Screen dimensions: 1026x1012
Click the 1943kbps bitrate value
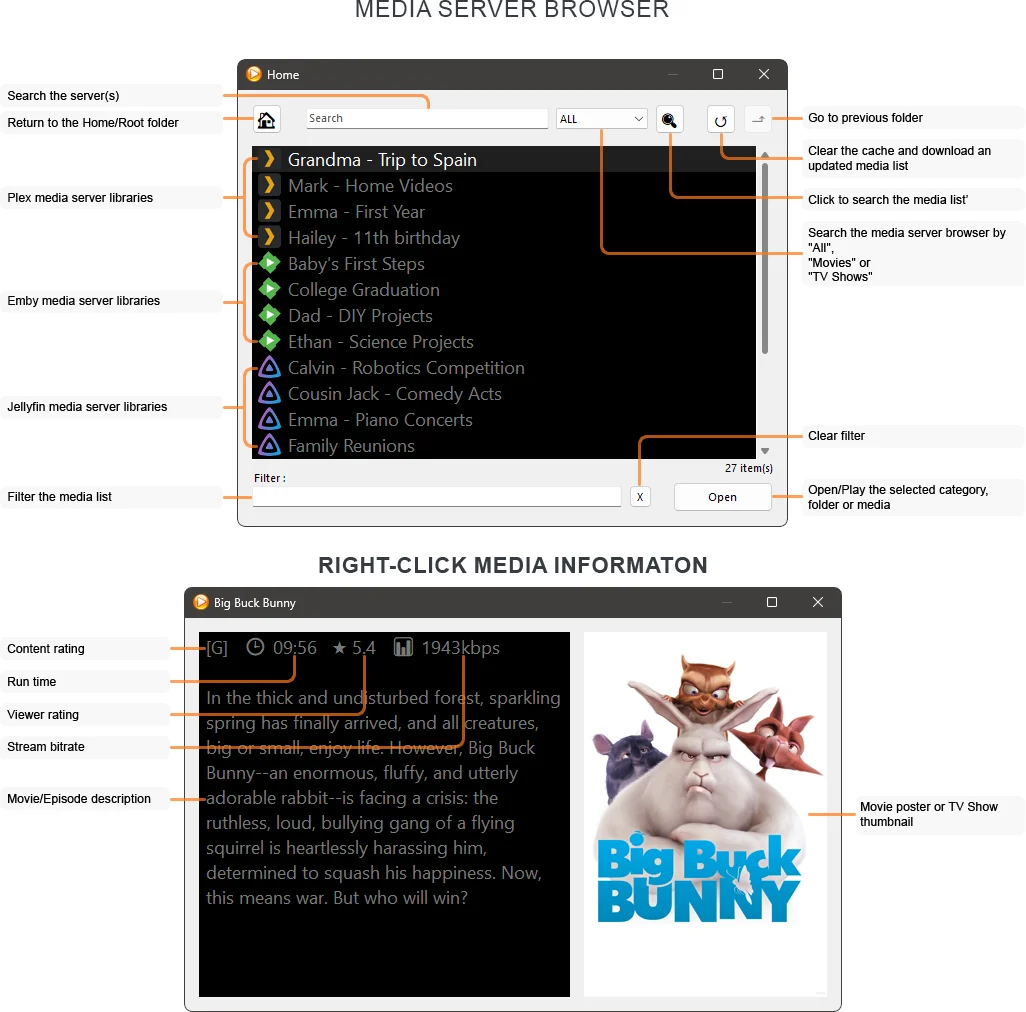click(x=461, y=648)
